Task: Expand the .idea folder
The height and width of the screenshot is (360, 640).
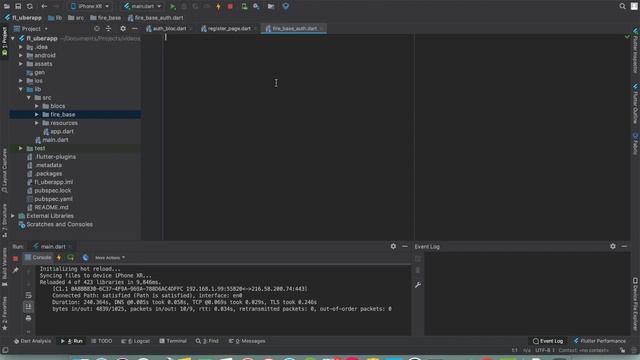Action: coord(21,47)
